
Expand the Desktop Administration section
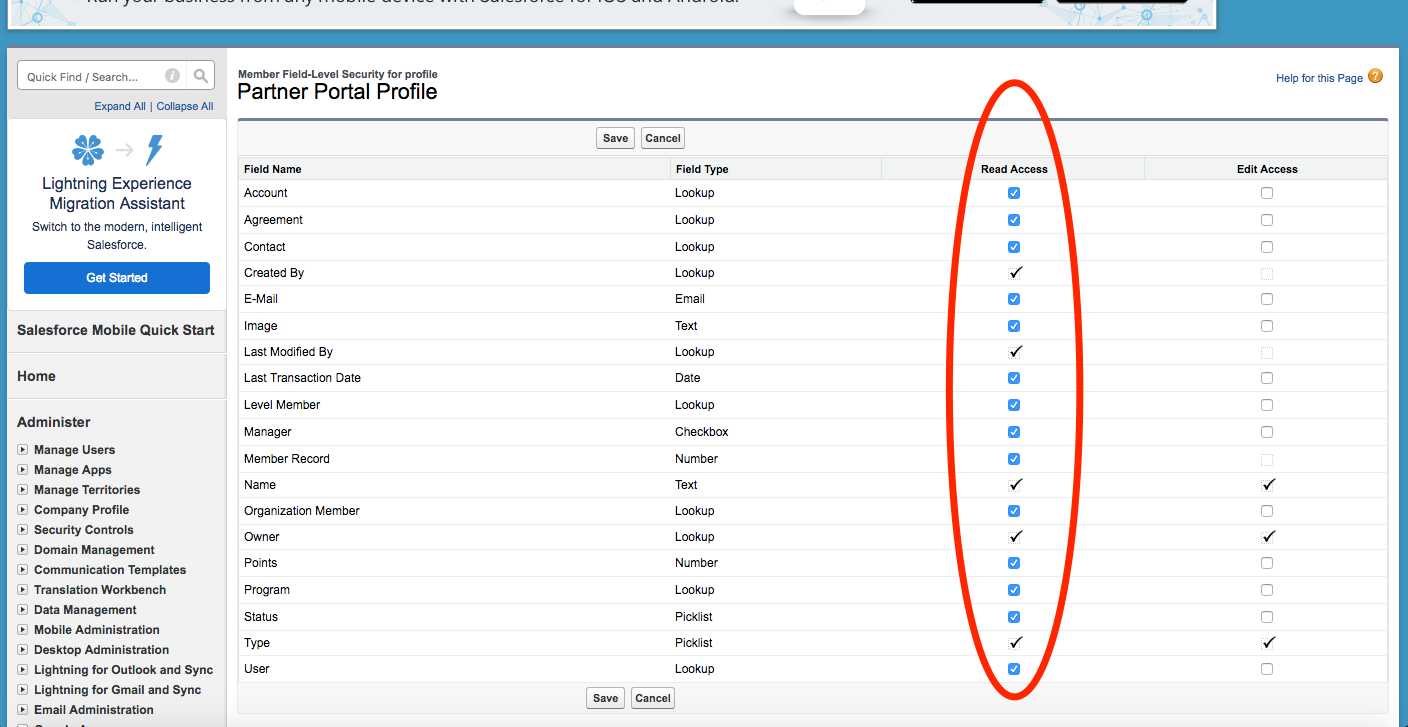click(23, 650)
